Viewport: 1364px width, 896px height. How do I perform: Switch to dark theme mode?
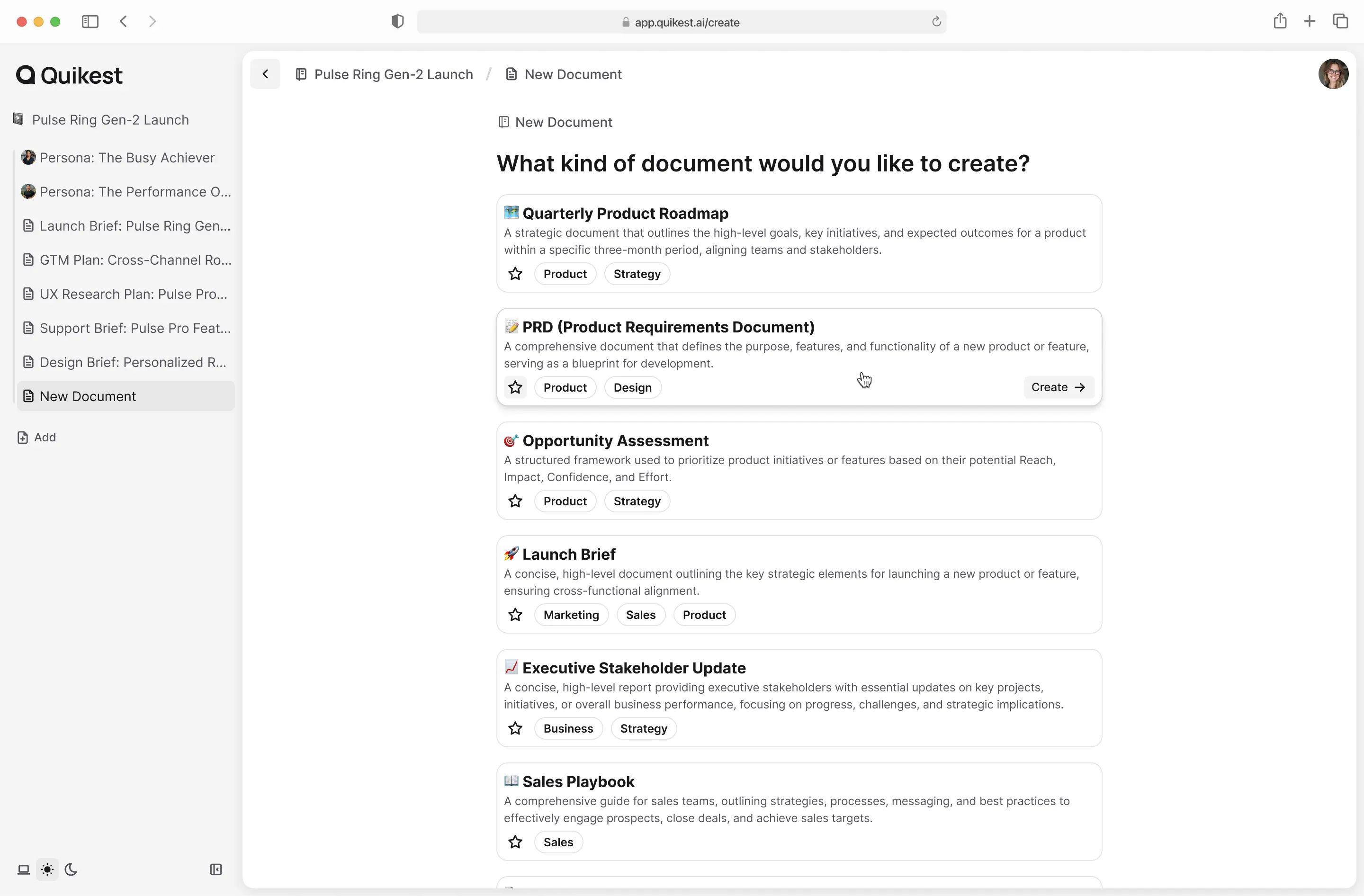tap(71, 869)
